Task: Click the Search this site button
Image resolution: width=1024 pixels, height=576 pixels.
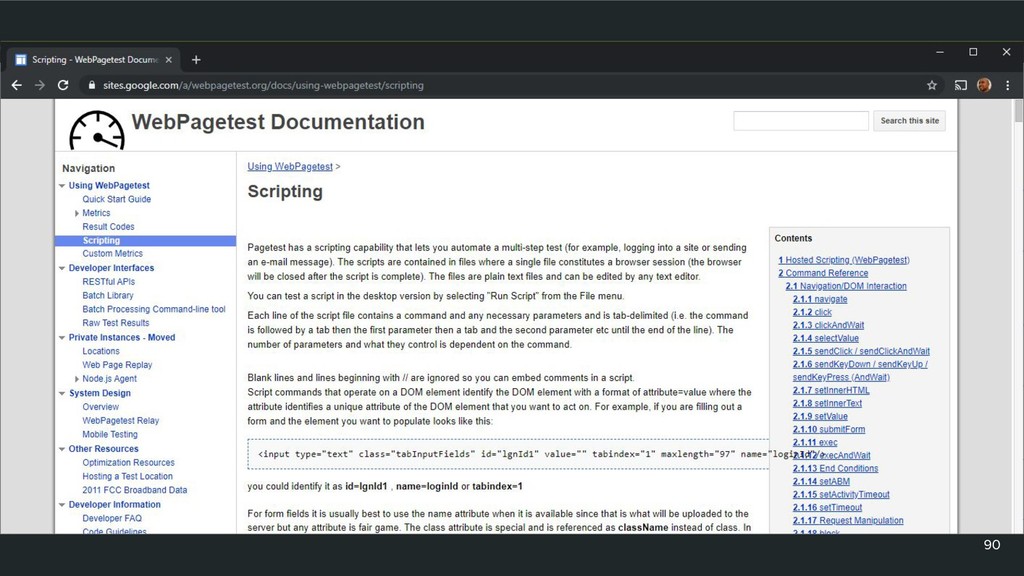Action: 909,121
